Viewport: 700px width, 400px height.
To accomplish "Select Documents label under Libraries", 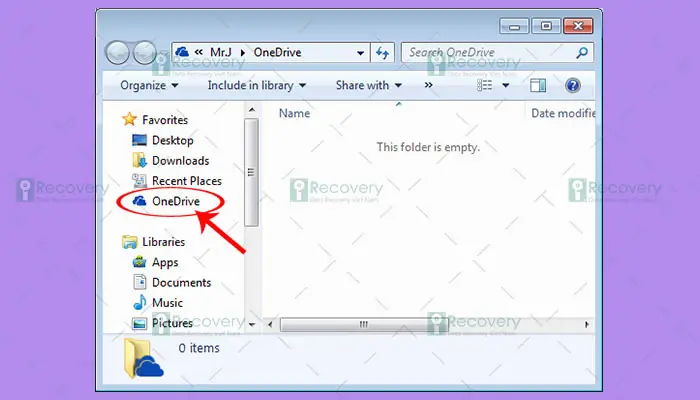I will (x=181, y=283).
